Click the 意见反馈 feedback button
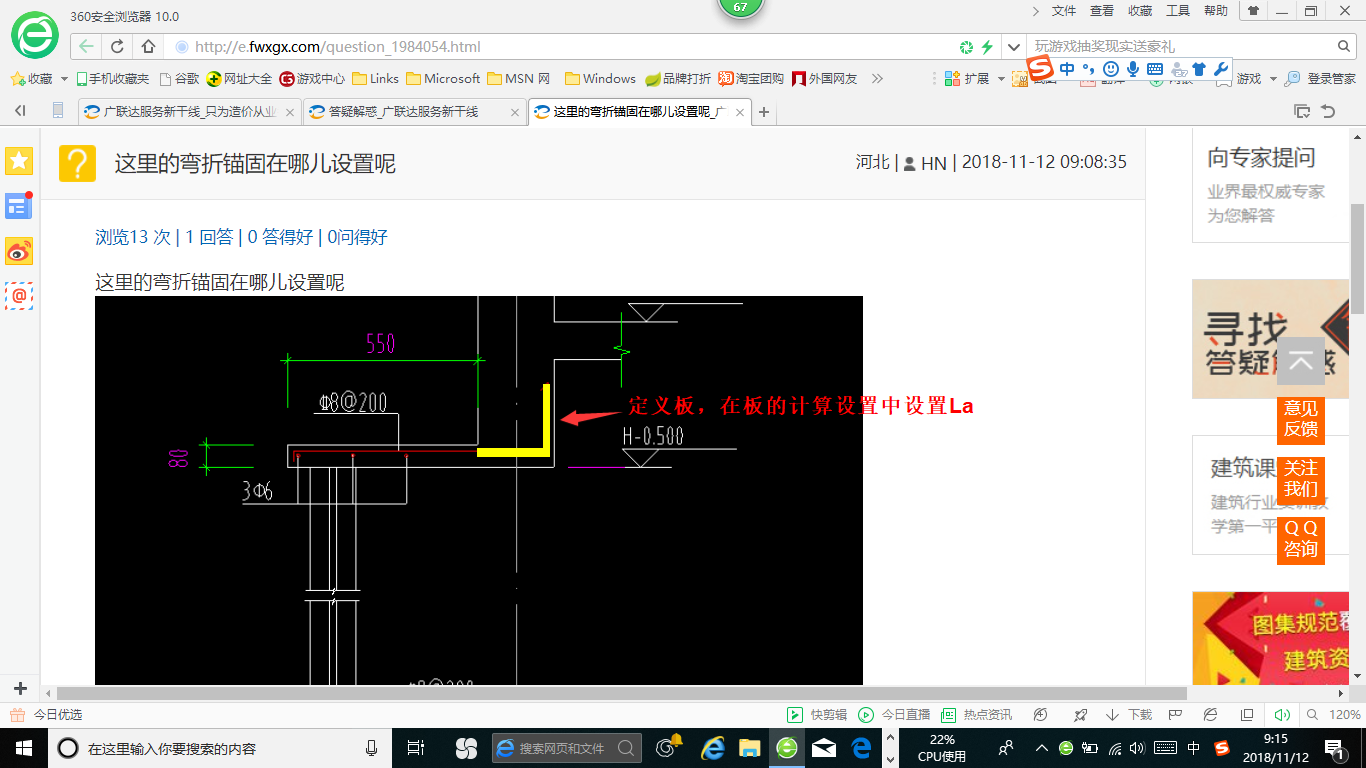The image size is (1366, 768). [x=1301, y=419]
